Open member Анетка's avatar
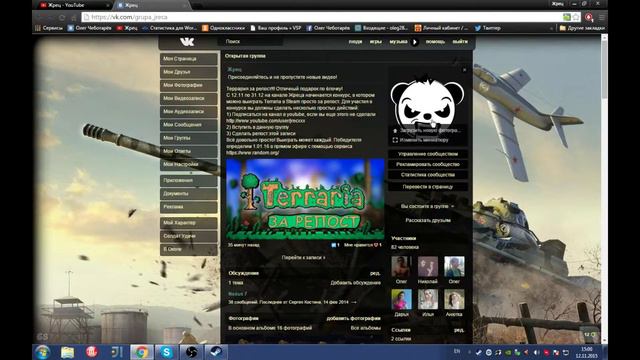This screenshot has height=360, width=640. click(x=454, y=299)
